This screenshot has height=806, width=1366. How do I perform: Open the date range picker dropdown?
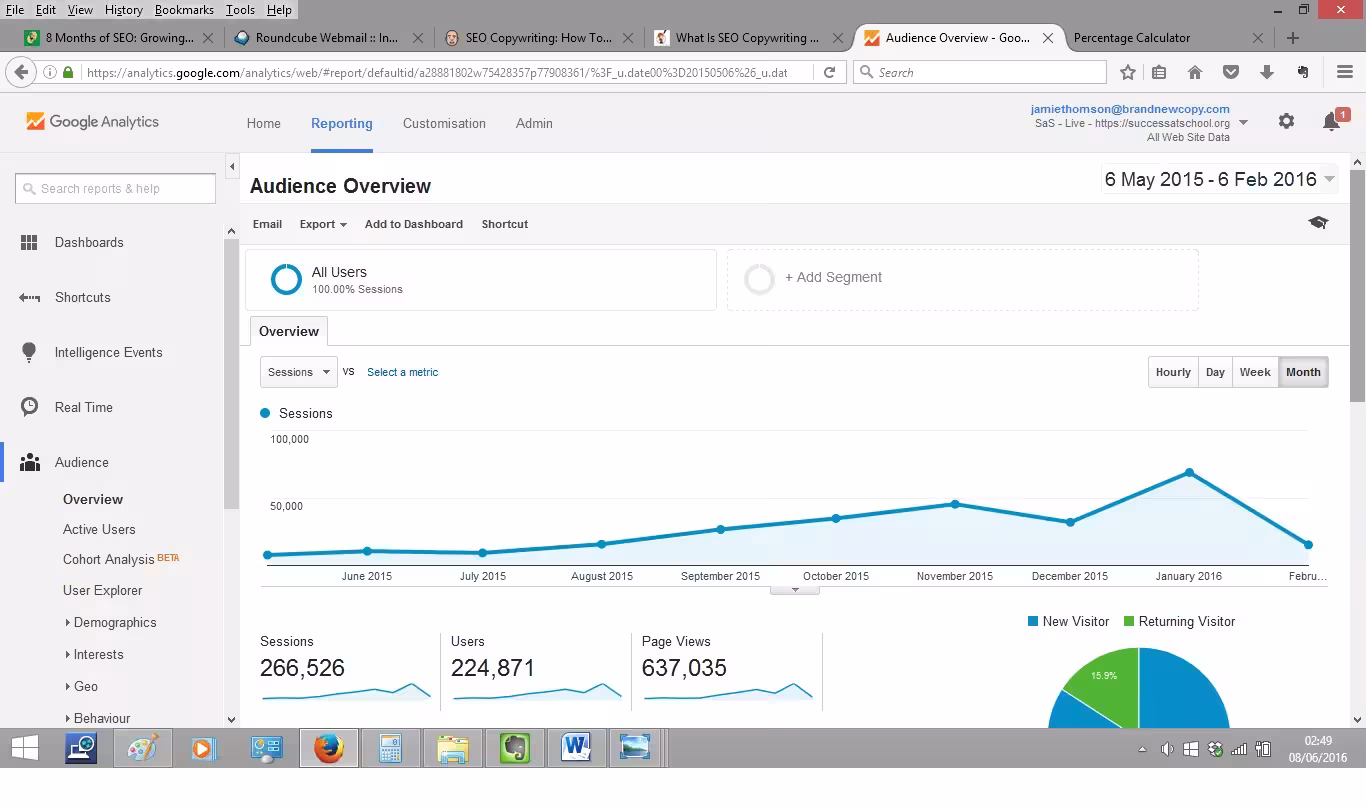[1219, 179]
